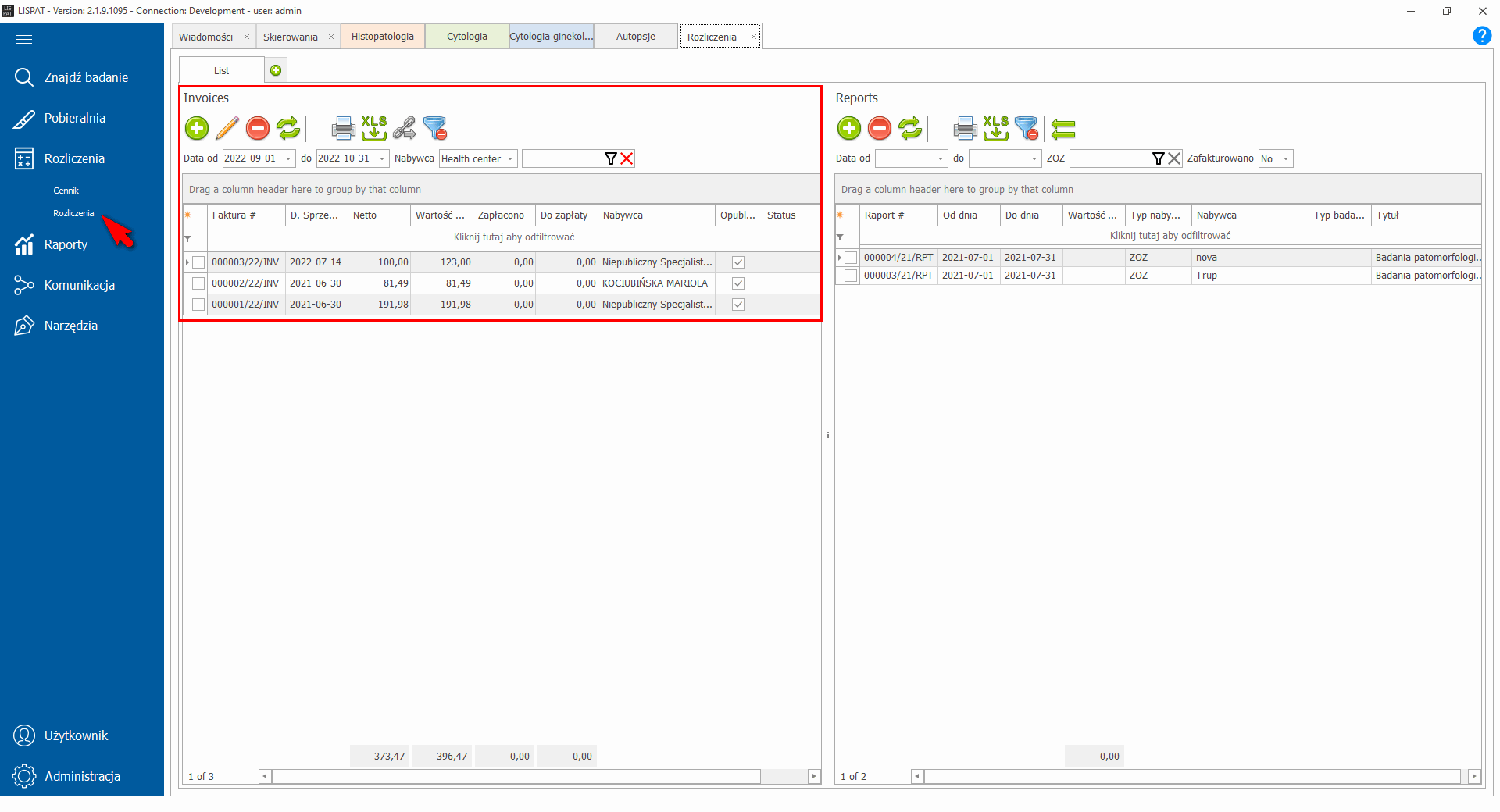Open the Raporty sidebar menu item
Image resolution: width=1500 pixels, height=812 pixels.
click(66, 244)
